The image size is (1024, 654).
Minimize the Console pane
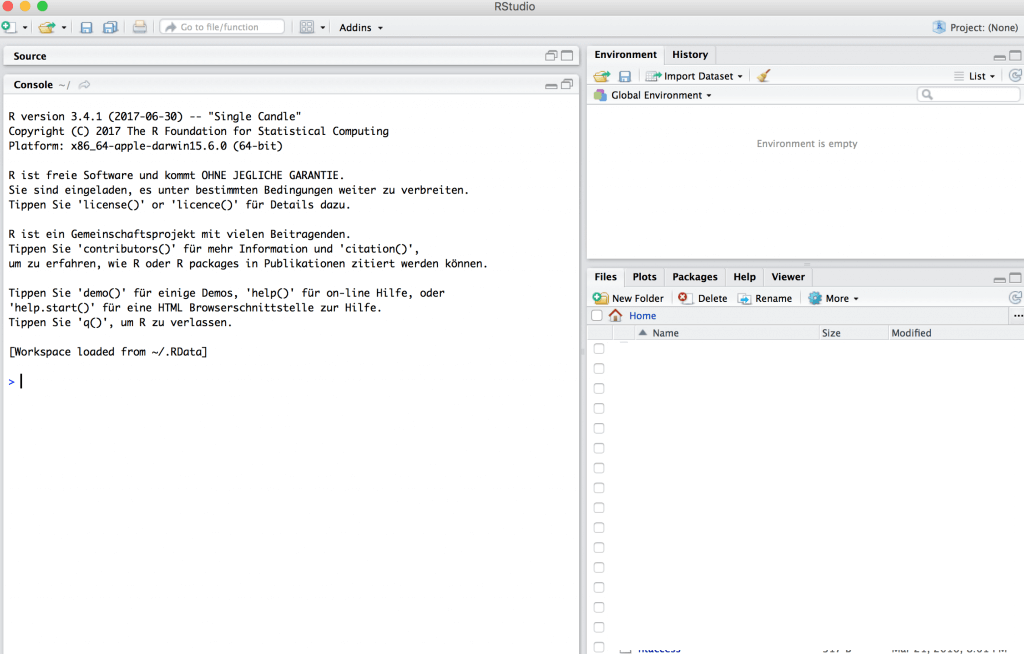tap(551, 85)
